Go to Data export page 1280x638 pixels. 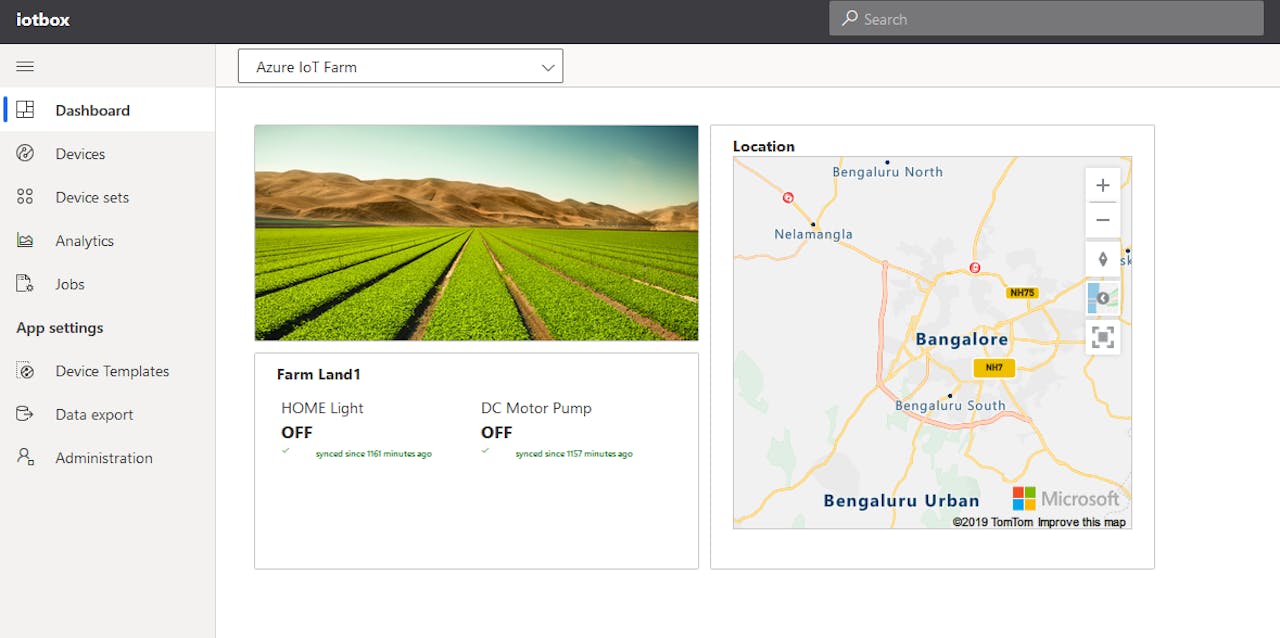tap(94, 414)
